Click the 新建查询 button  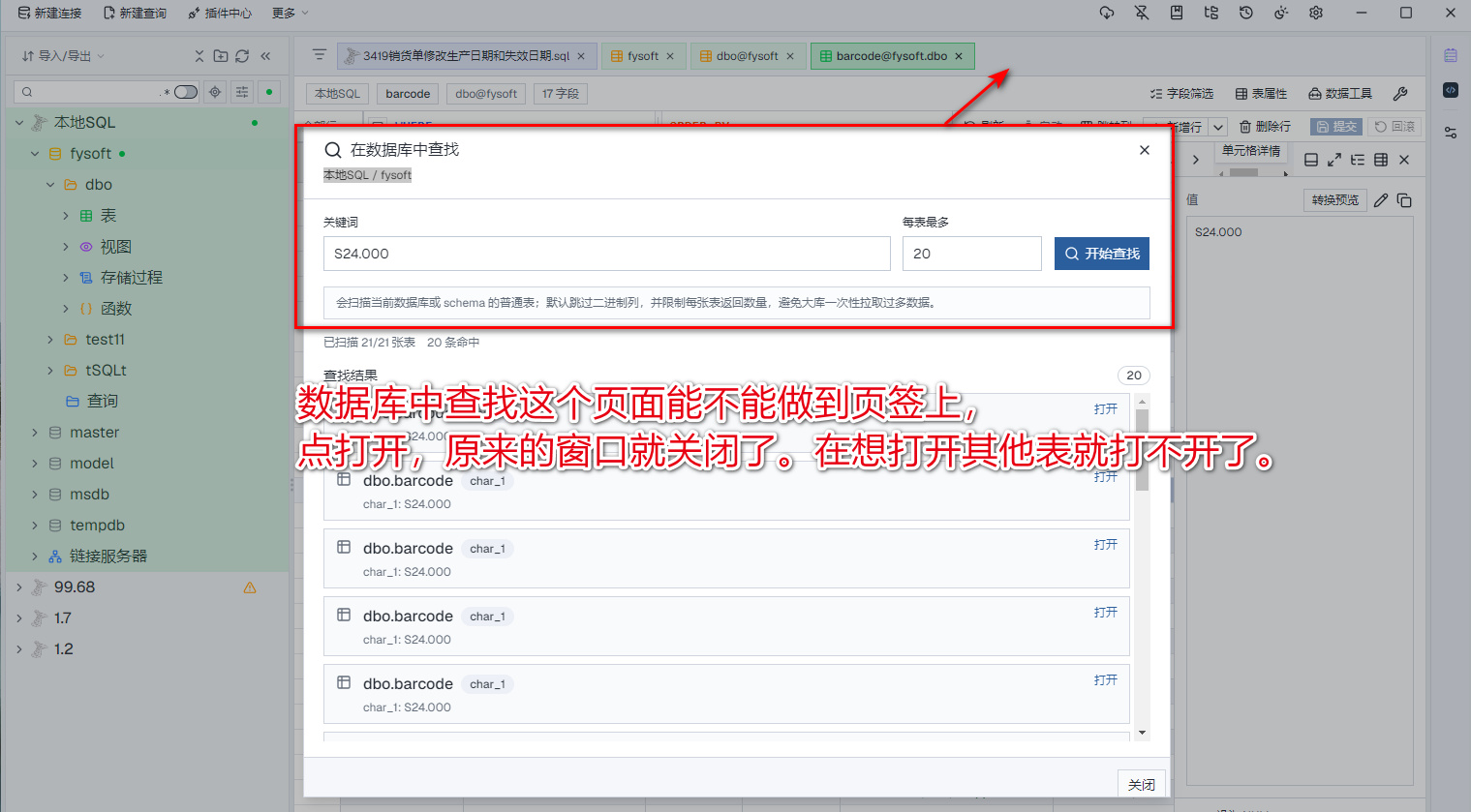(x=136, y=13)
